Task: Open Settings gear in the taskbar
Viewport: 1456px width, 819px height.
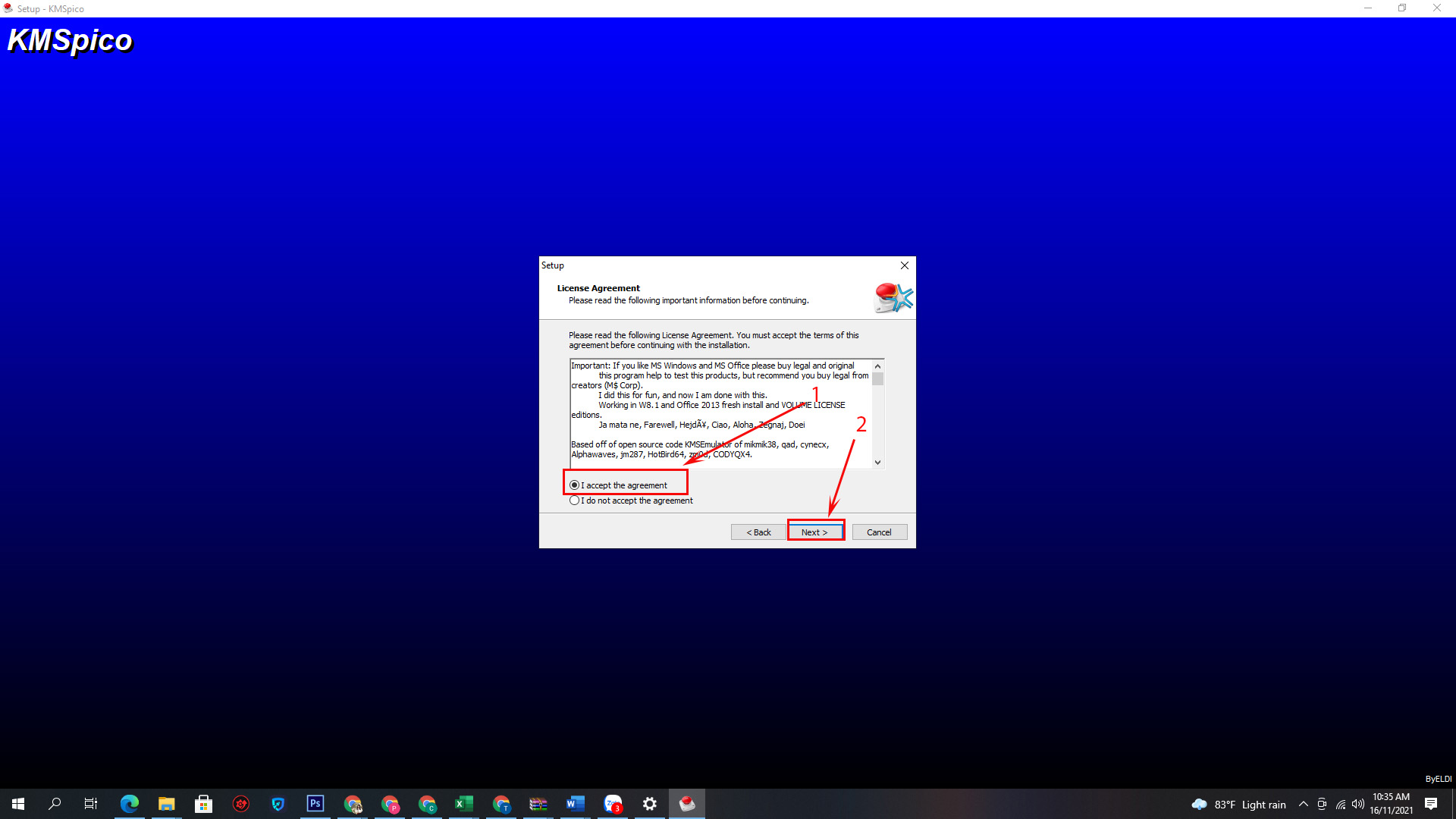Action: [x=650, y=804]
